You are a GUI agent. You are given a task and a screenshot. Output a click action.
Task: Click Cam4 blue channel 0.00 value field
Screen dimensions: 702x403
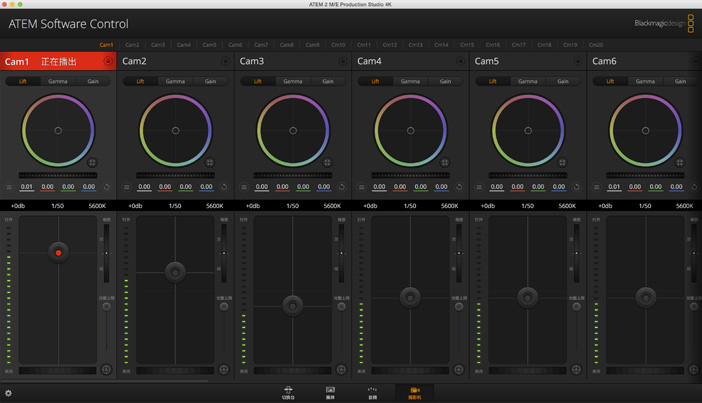[441, 187]
